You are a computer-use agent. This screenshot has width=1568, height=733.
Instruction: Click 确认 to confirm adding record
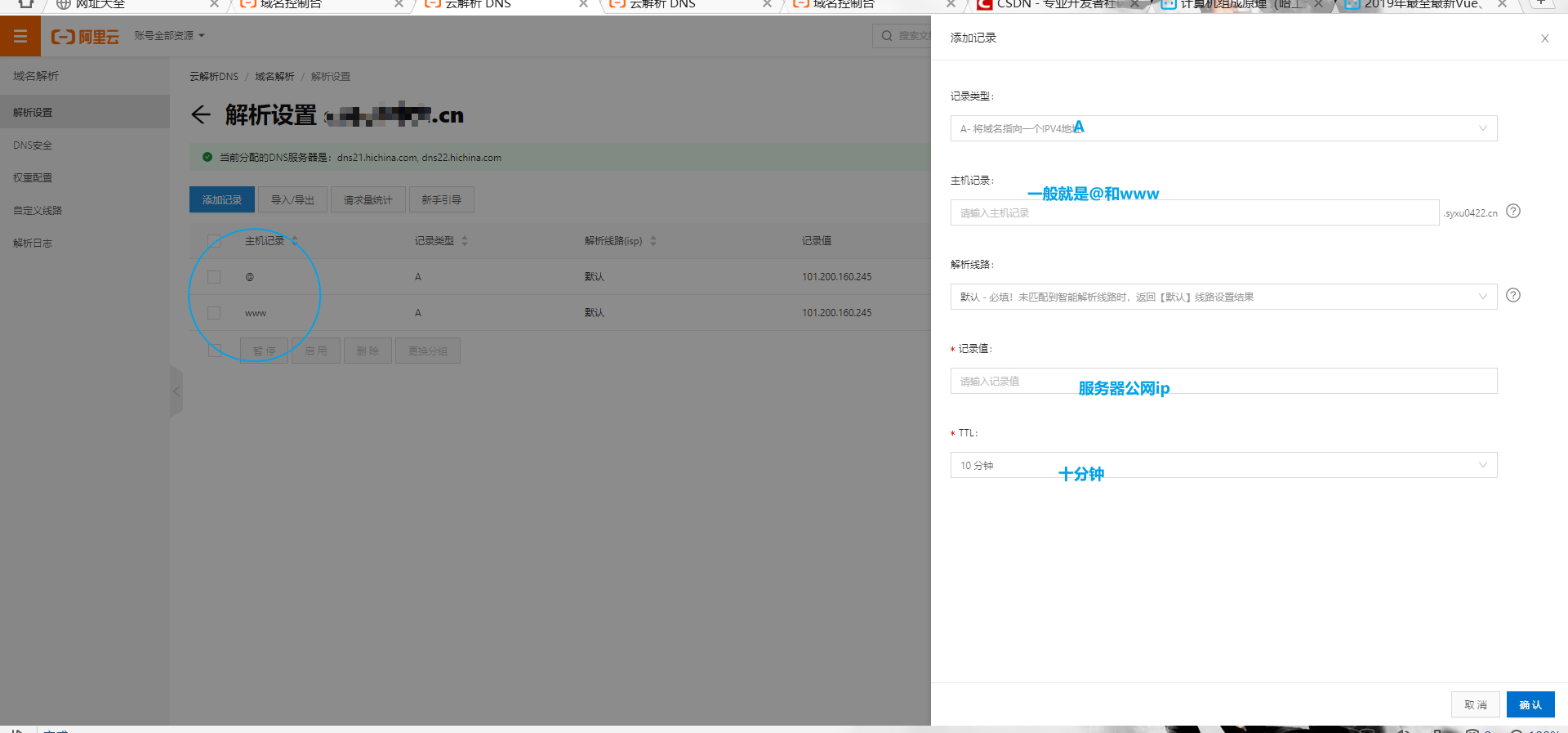click(x=1530, y=704)
